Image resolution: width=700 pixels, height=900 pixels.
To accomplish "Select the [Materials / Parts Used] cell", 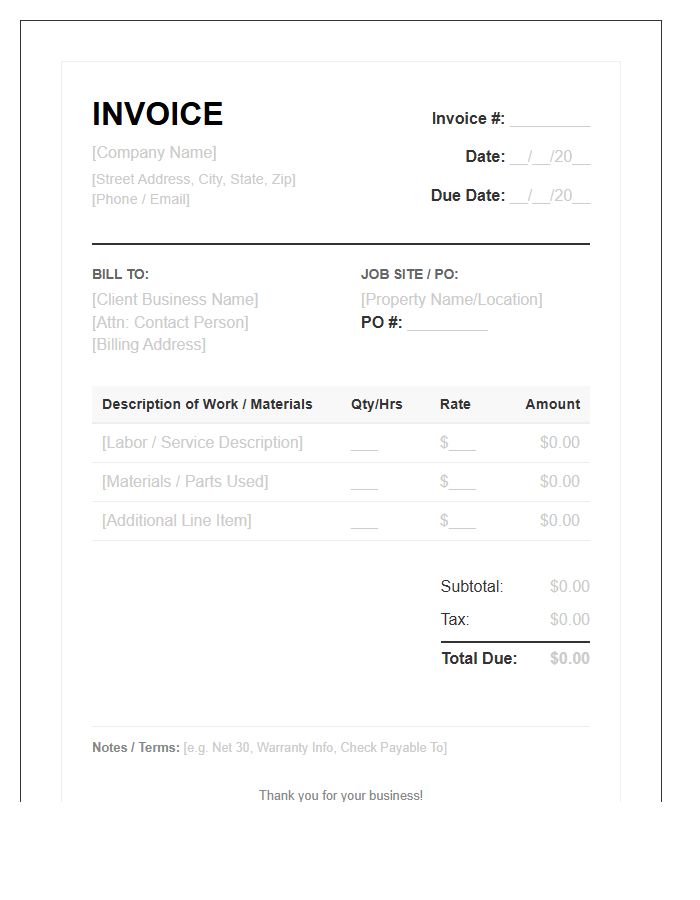I will (185, 482).
